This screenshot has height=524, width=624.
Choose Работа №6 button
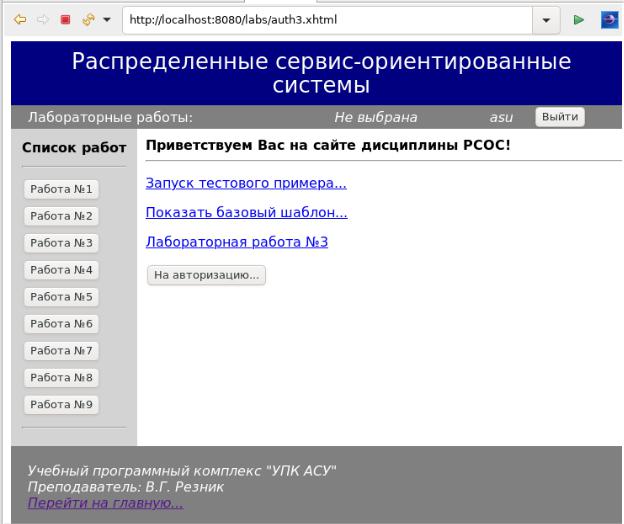(61, 324)
